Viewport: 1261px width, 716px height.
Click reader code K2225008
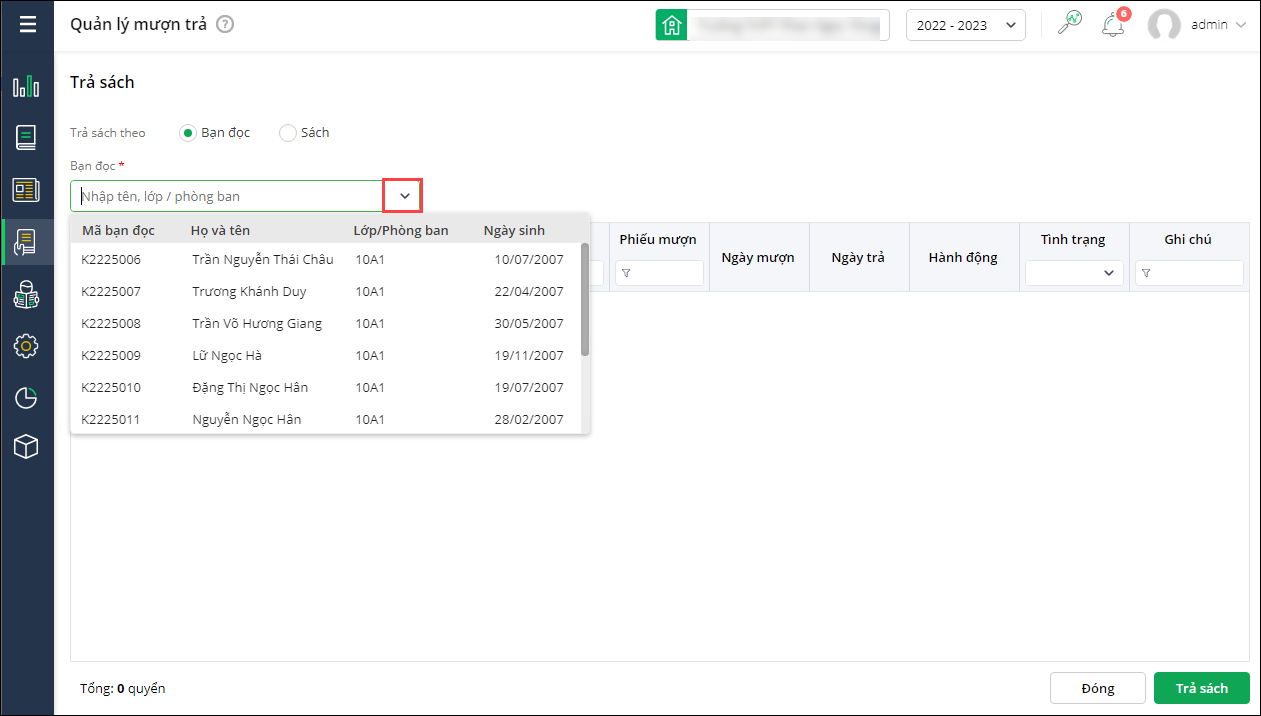[x=111, y=324]
